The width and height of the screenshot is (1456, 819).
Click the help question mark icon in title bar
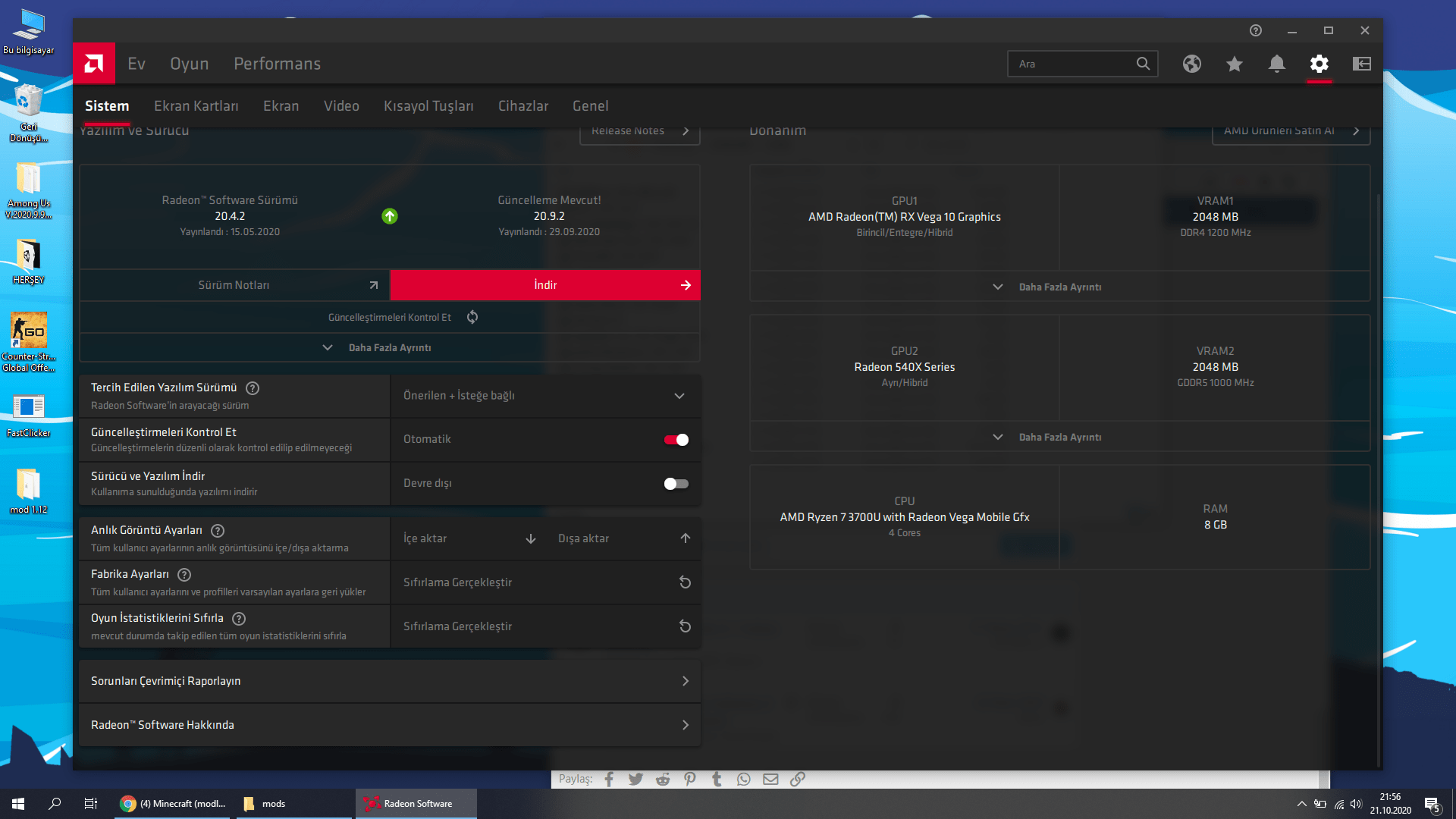(x=1255, y=30)
